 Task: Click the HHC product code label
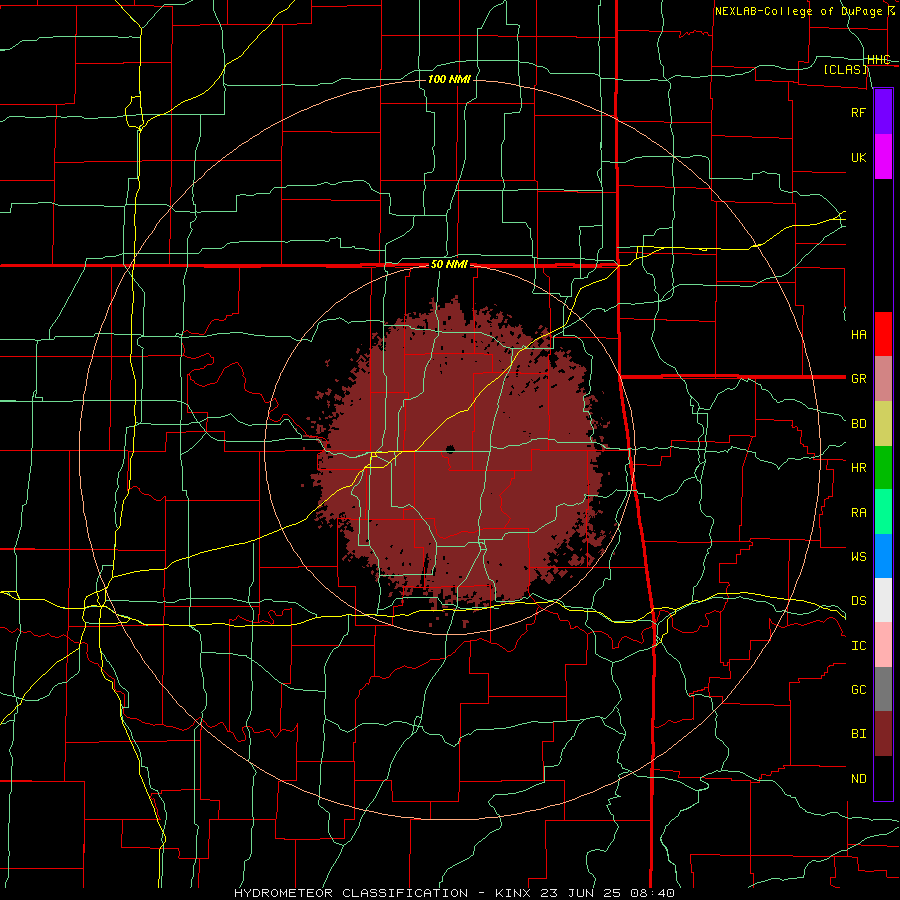(x=878, y=60)
